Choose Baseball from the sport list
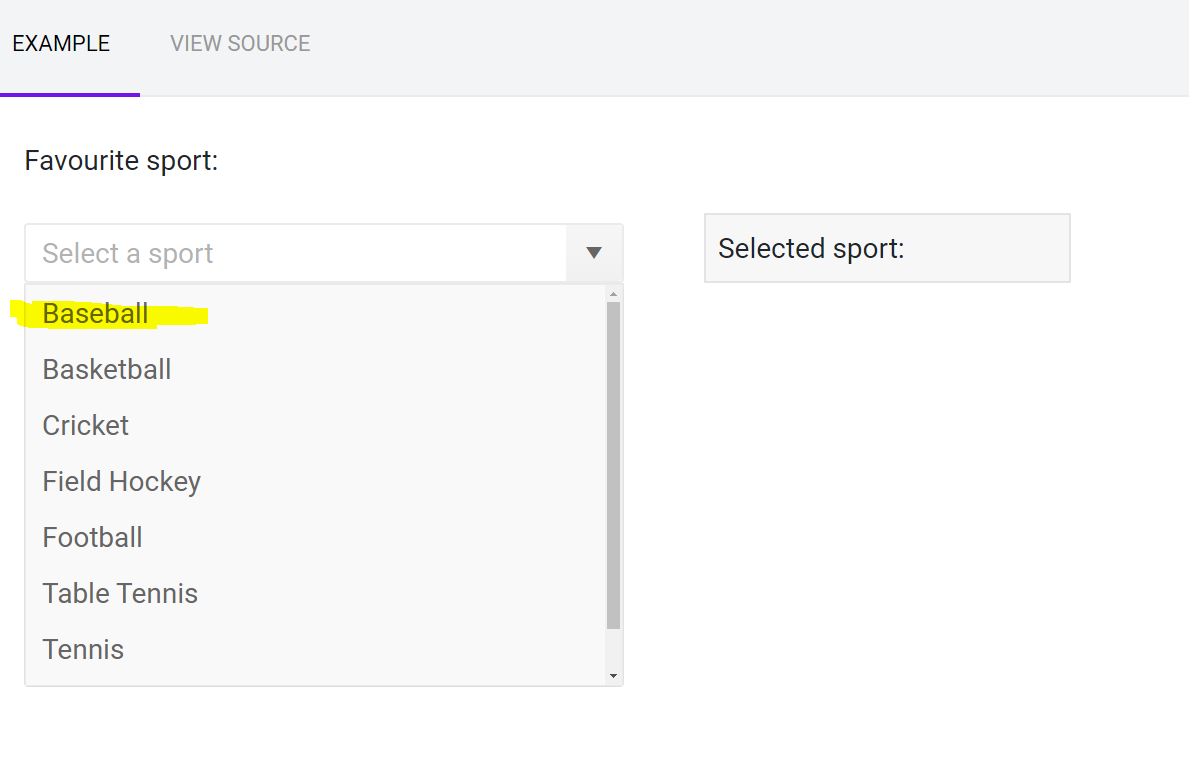This screenshot has height=764, width=1189. click(315, 314)
